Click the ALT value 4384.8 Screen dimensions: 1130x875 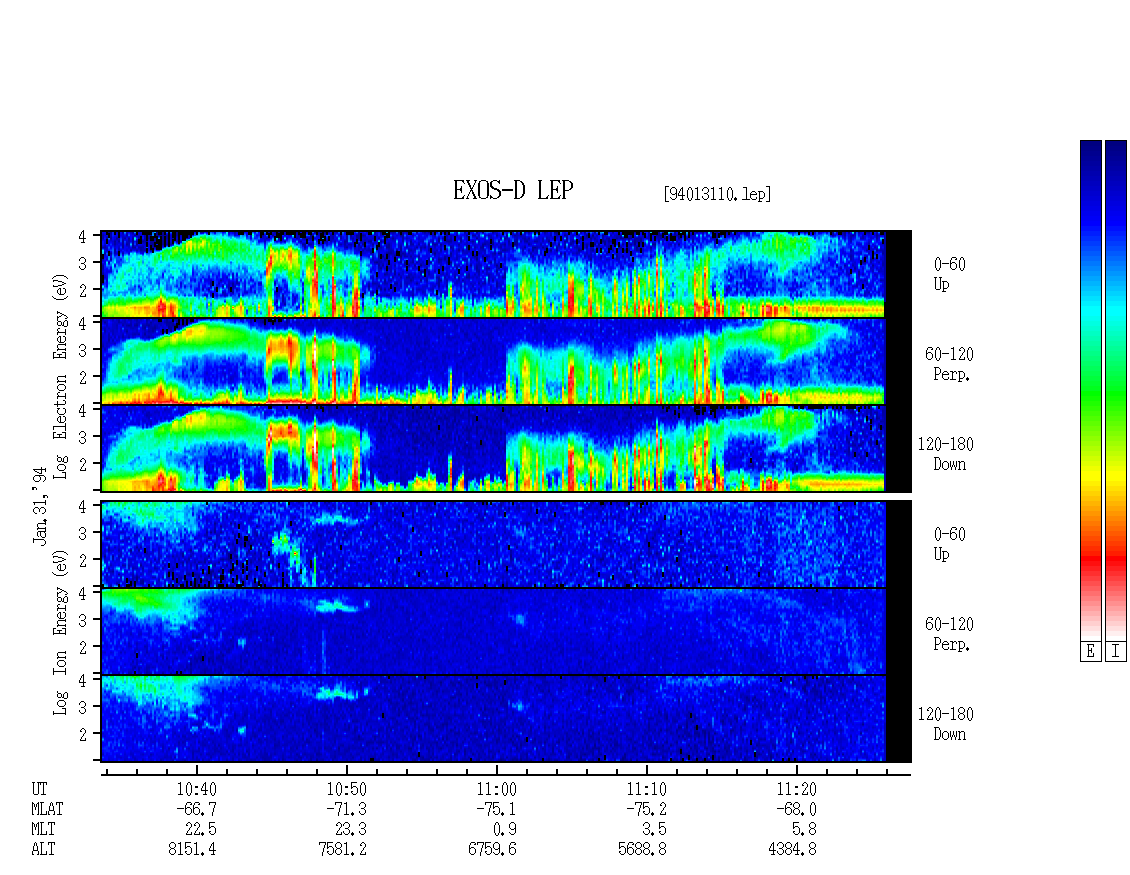[x=792, y=850]
